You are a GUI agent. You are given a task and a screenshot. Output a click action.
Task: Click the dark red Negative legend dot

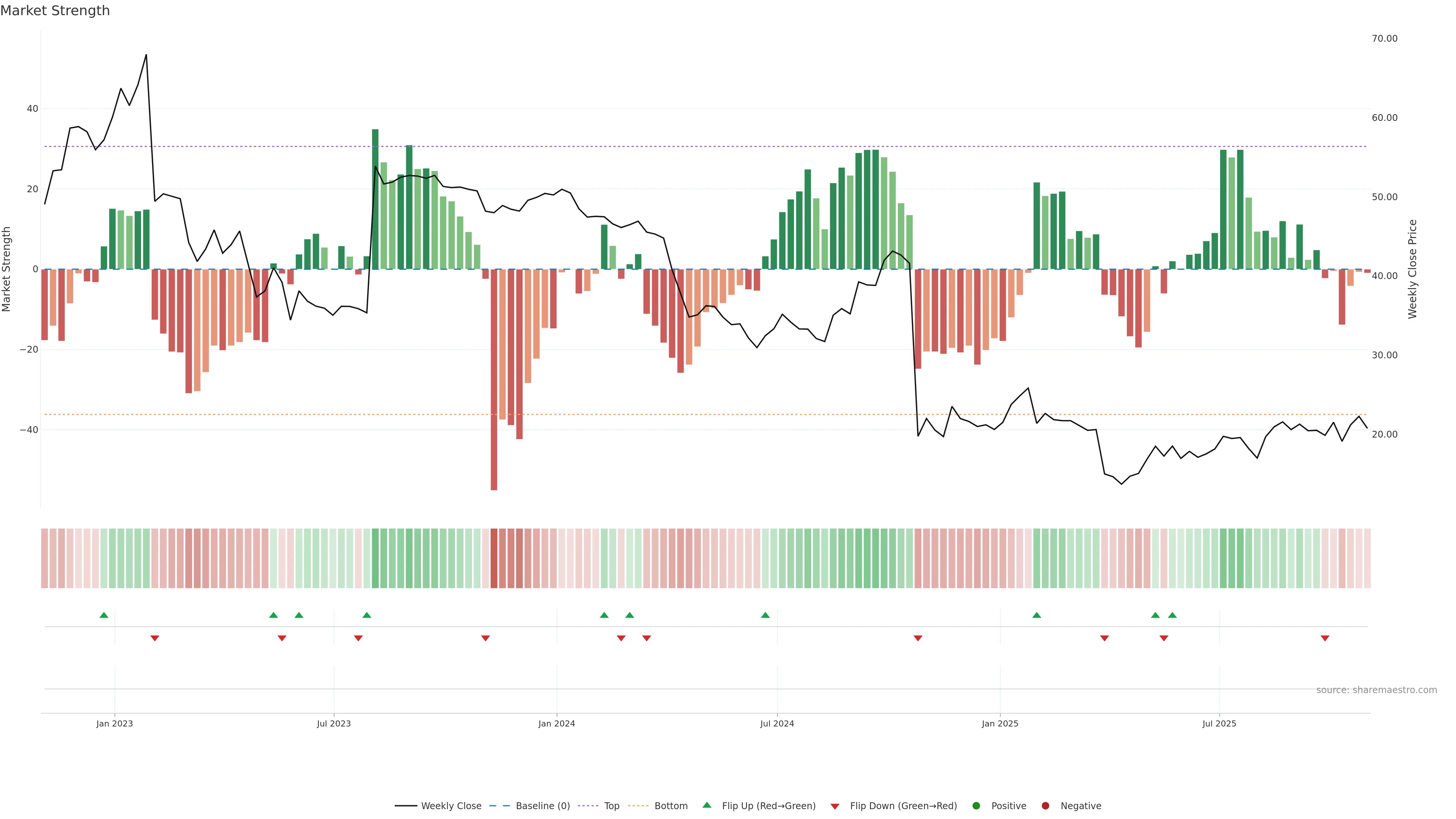click(x=1045, y=806)
